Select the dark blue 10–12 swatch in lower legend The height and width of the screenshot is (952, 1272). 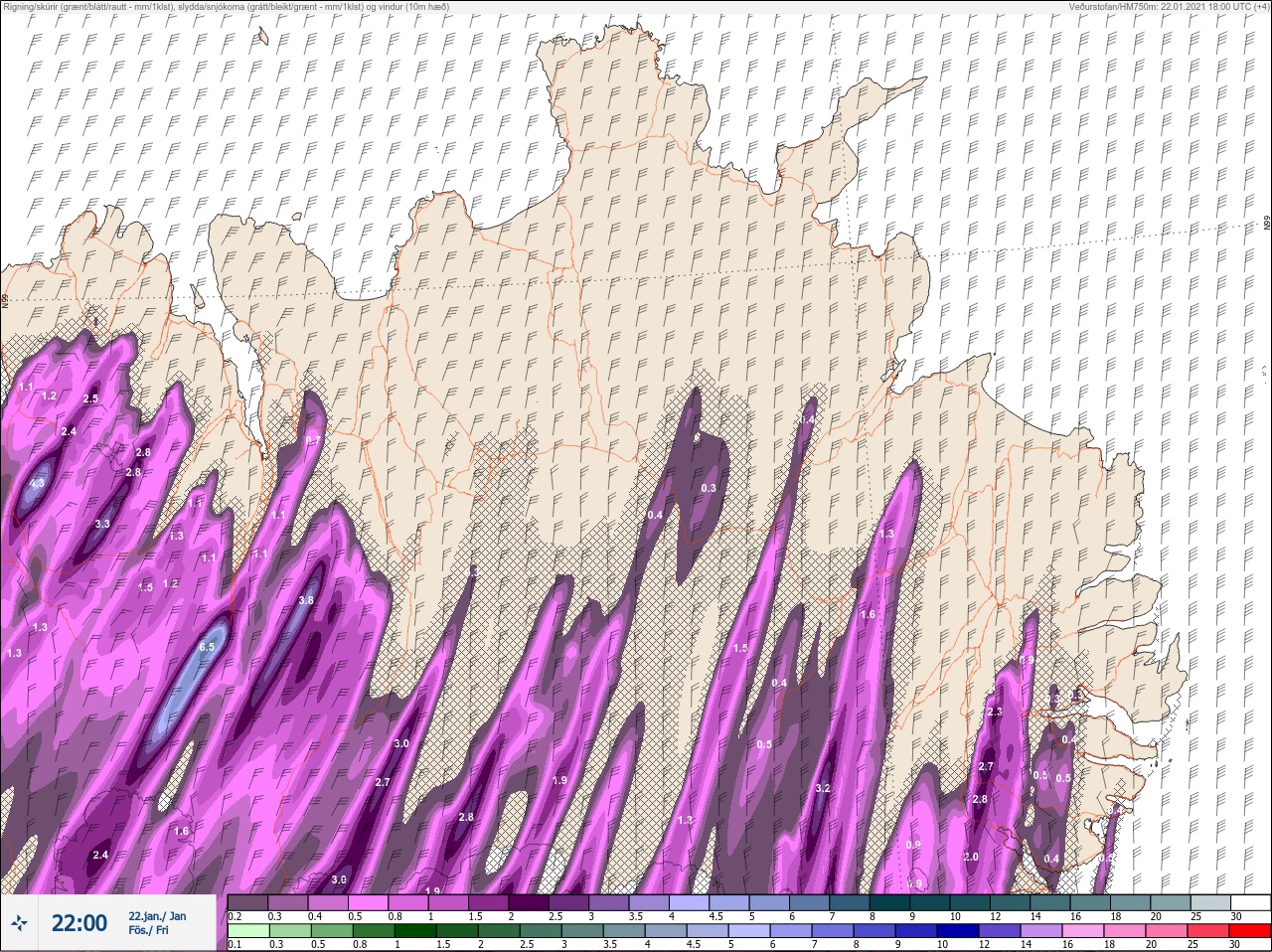coord(957,931)
